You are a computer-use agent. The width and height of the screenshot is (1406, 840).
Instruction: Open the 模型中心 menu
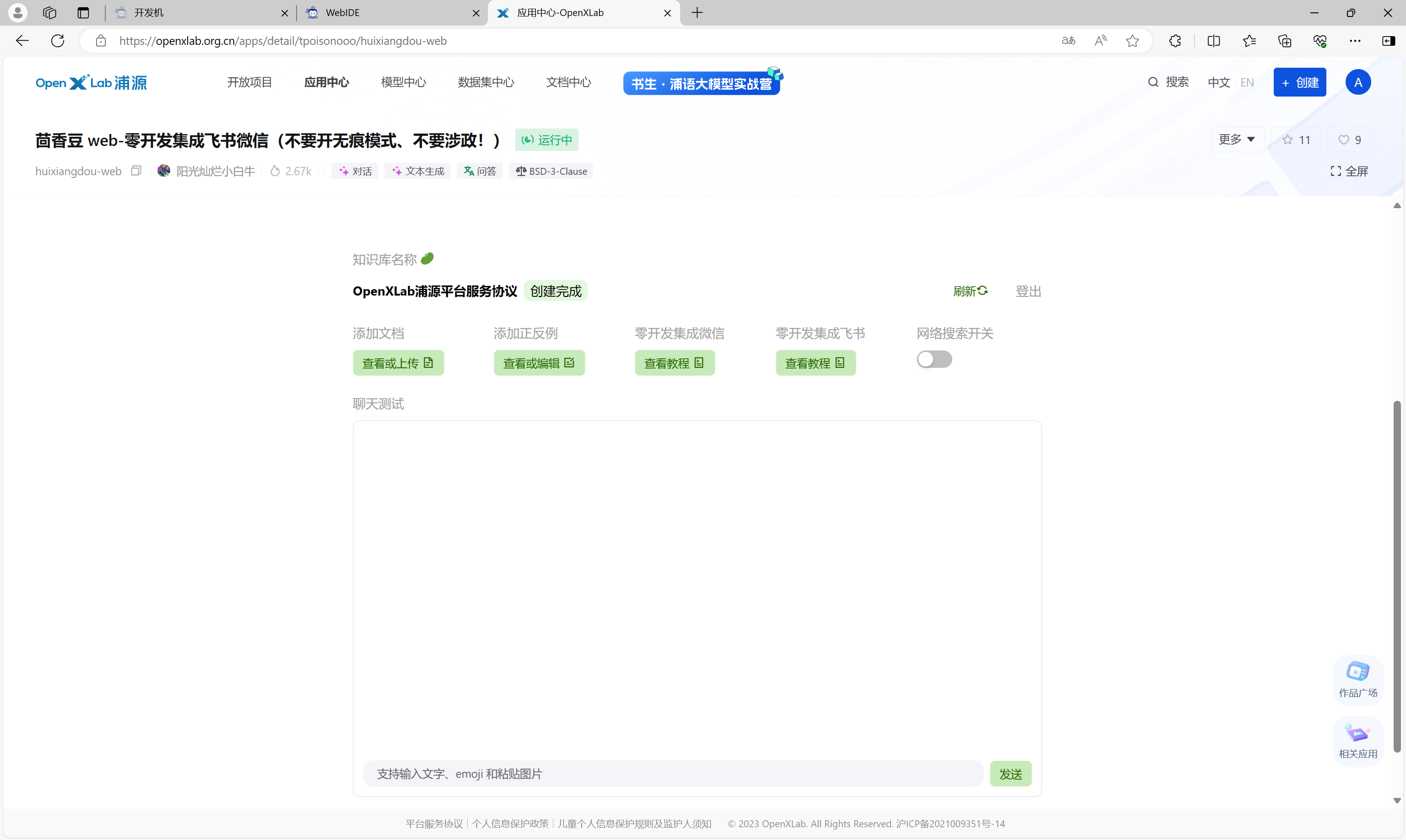(x=403, y=82)
